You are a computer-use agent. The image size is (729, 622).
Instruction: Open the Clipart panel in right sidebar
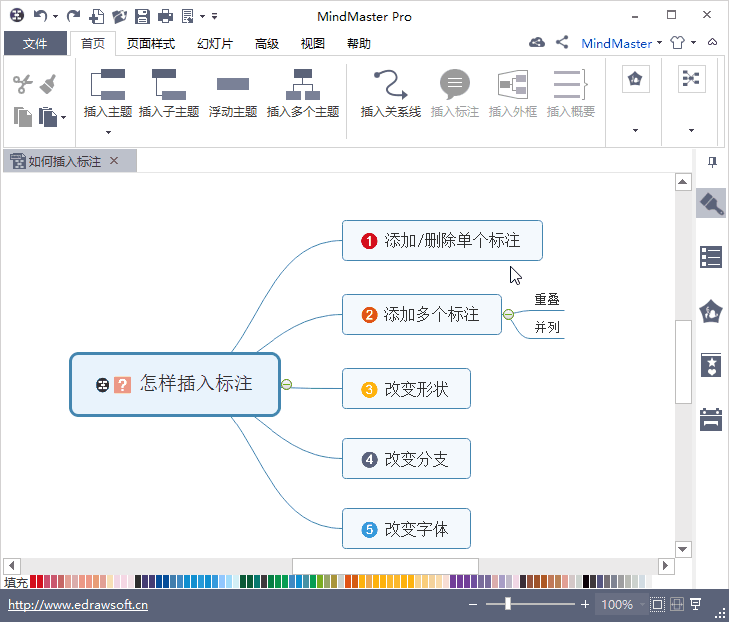(x=711, y=311)
